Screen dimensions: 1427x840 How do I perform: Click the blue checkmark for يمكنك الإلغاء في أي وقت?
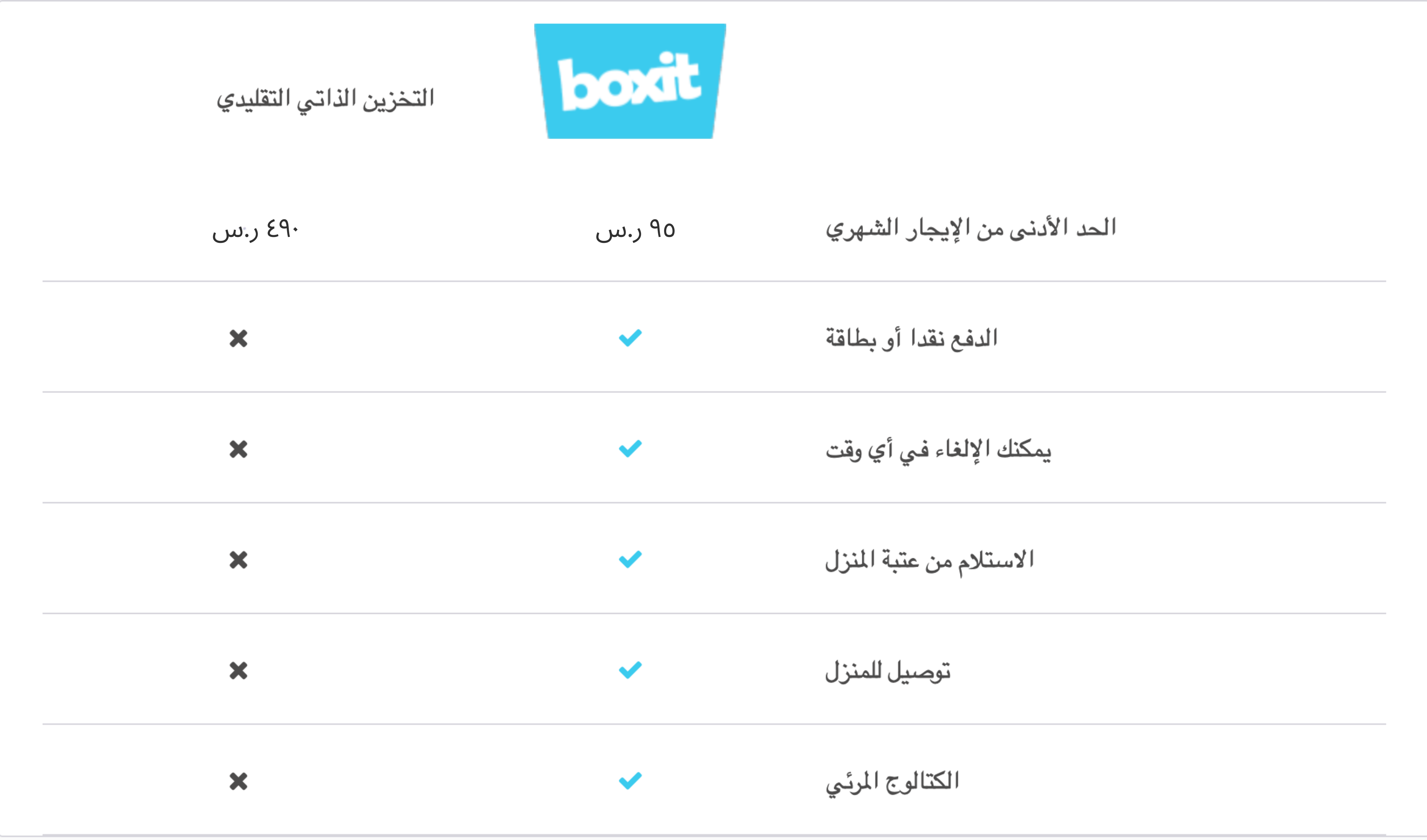[x=630, y=449]
